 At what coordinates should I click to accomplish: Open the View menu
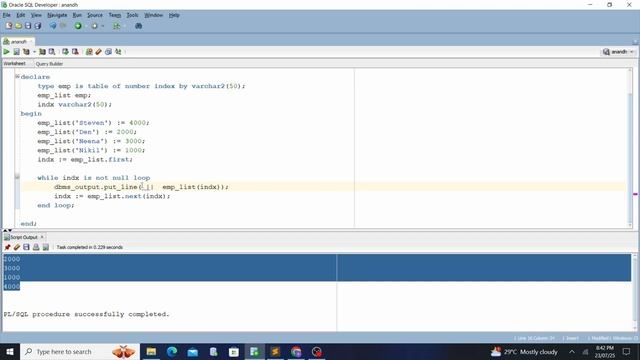36,15
